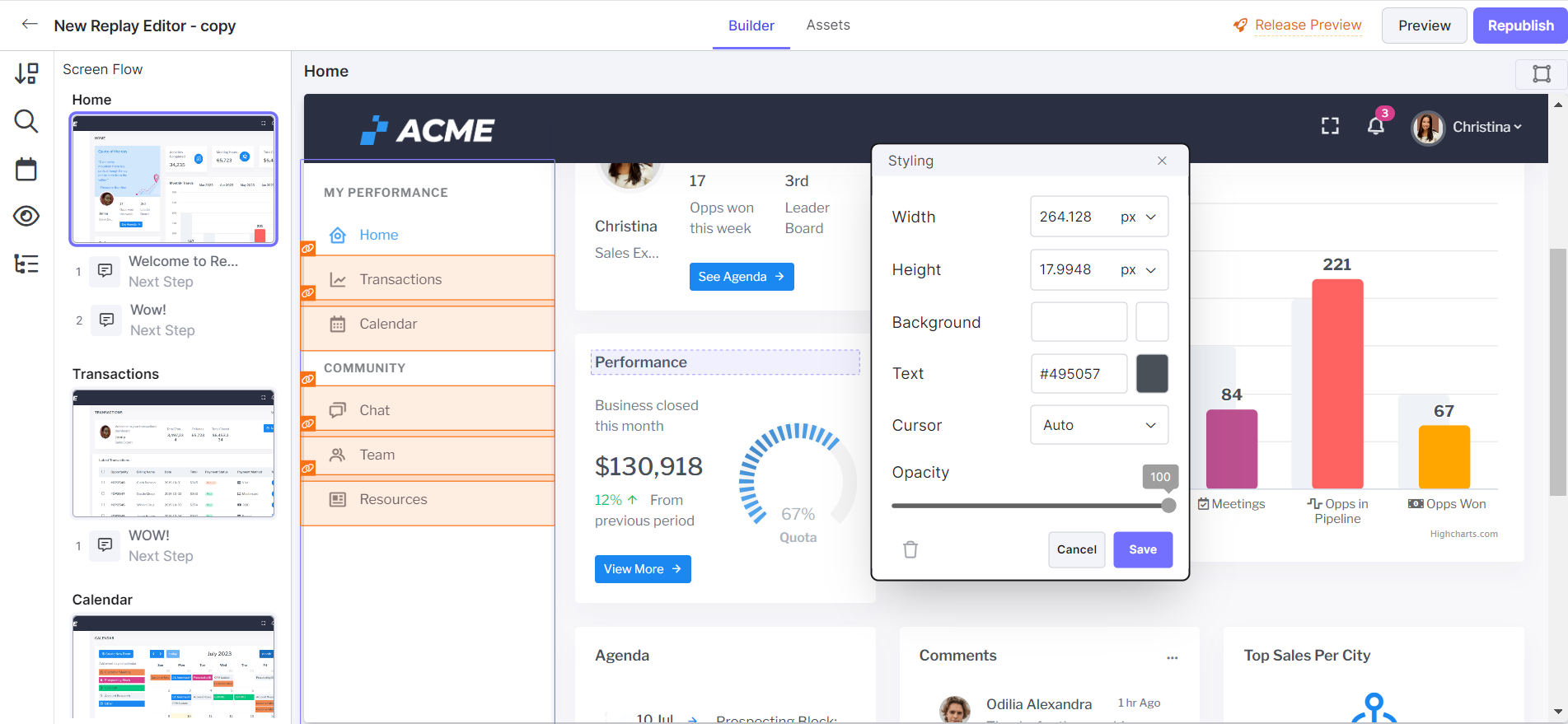Click the step icon for WOW! under Transactions
This screenshot has width=1568, height=724.
(x=105, y=545)
